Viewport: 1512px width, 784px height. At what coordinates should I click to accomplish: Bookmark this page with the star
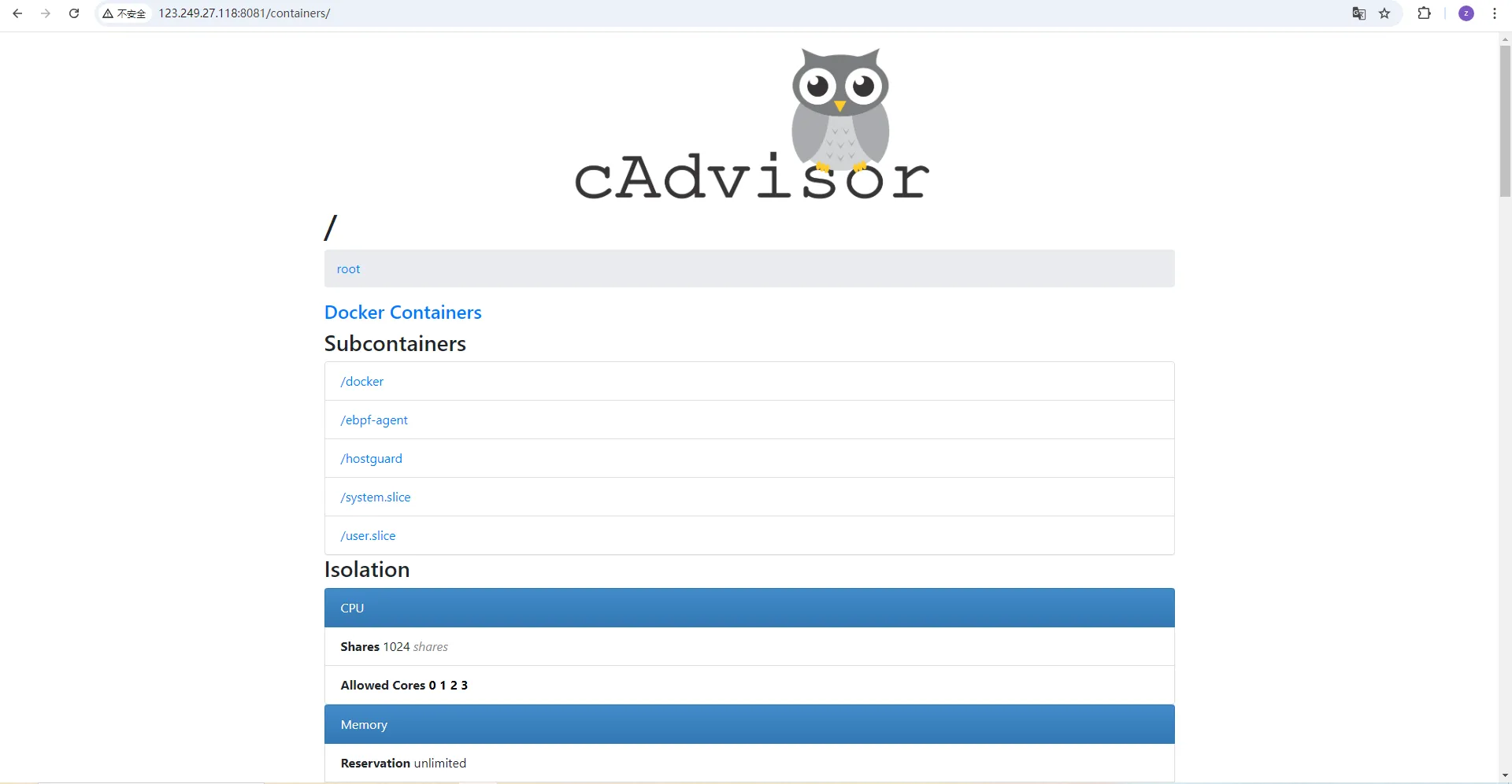tap(1384, 13)
